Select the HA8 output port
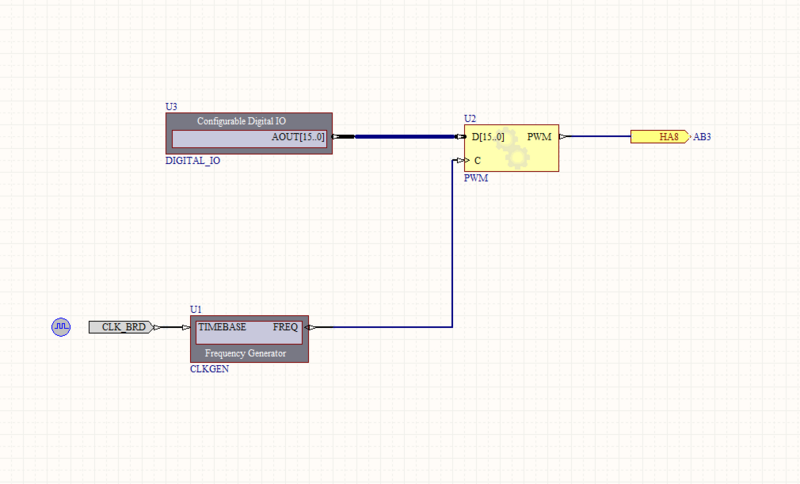The image size is (800, 484). pos(659,136)
